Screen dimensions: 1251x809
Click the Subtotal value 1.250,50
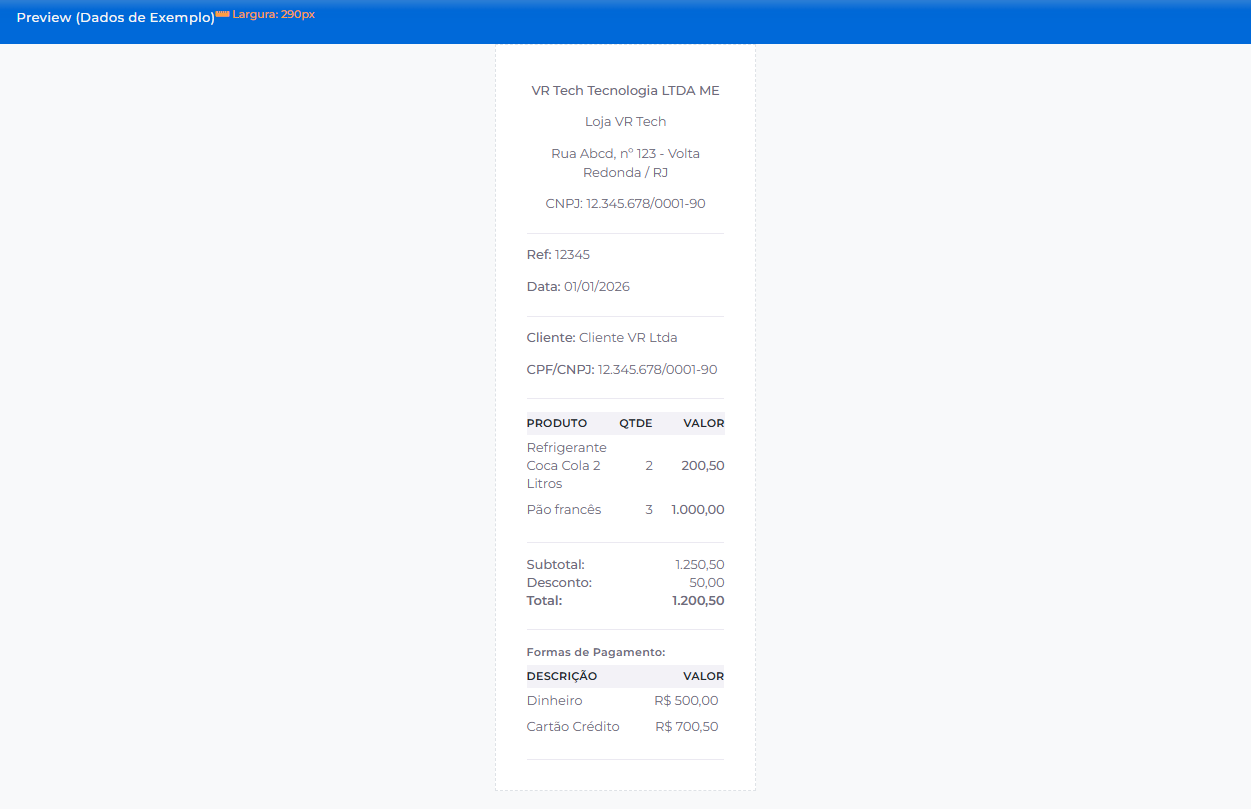699,565
